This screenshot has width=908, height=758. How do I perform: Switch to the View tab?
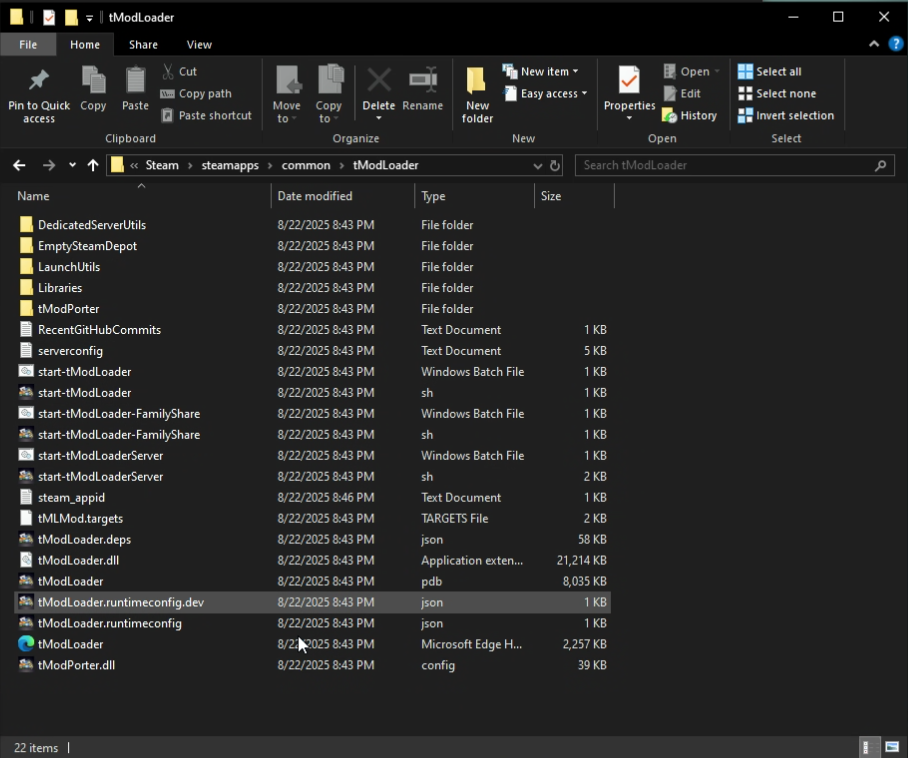[199, 45]
